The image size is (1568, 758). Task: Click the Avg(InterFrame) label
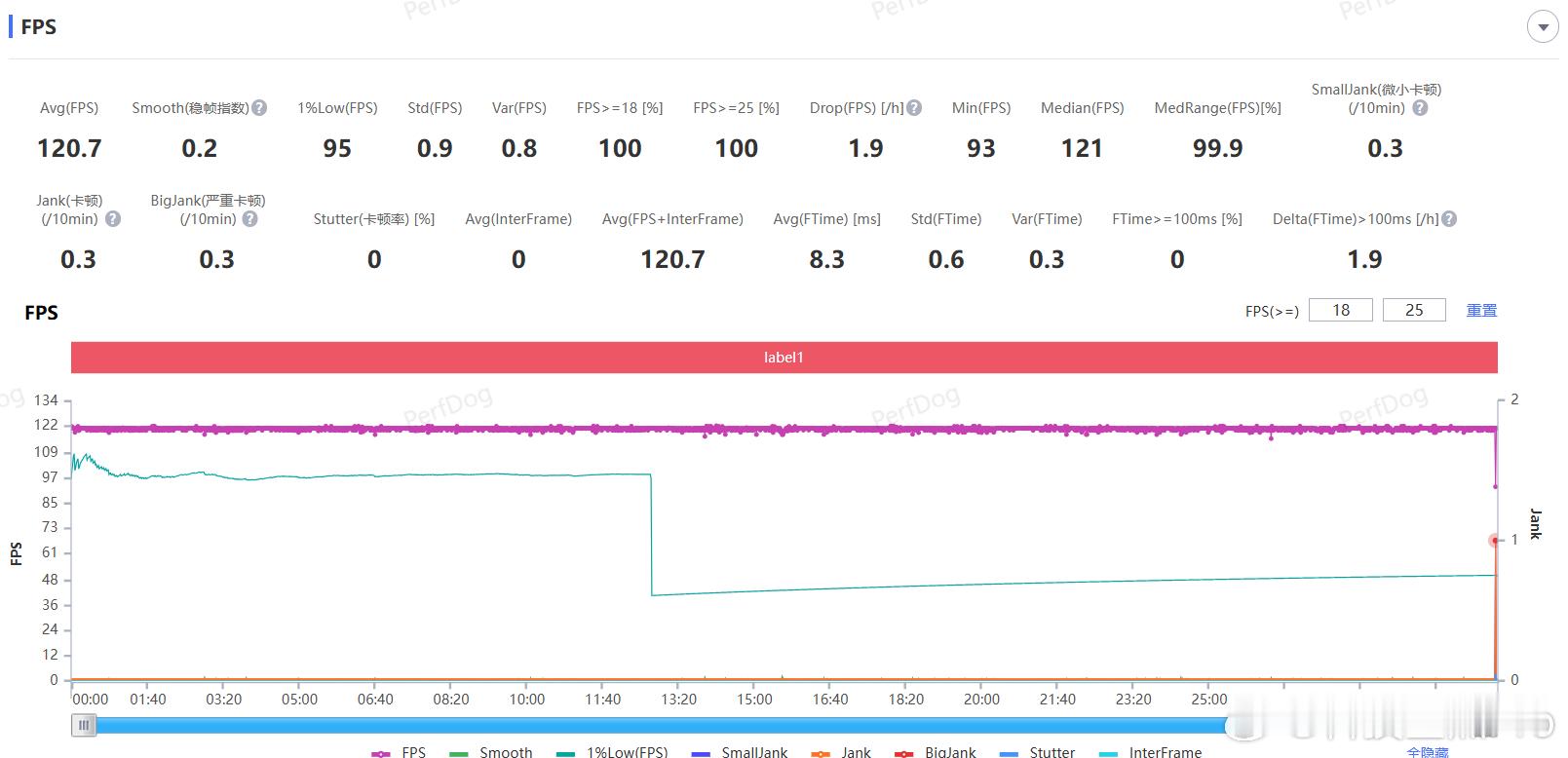coord(518,219)
